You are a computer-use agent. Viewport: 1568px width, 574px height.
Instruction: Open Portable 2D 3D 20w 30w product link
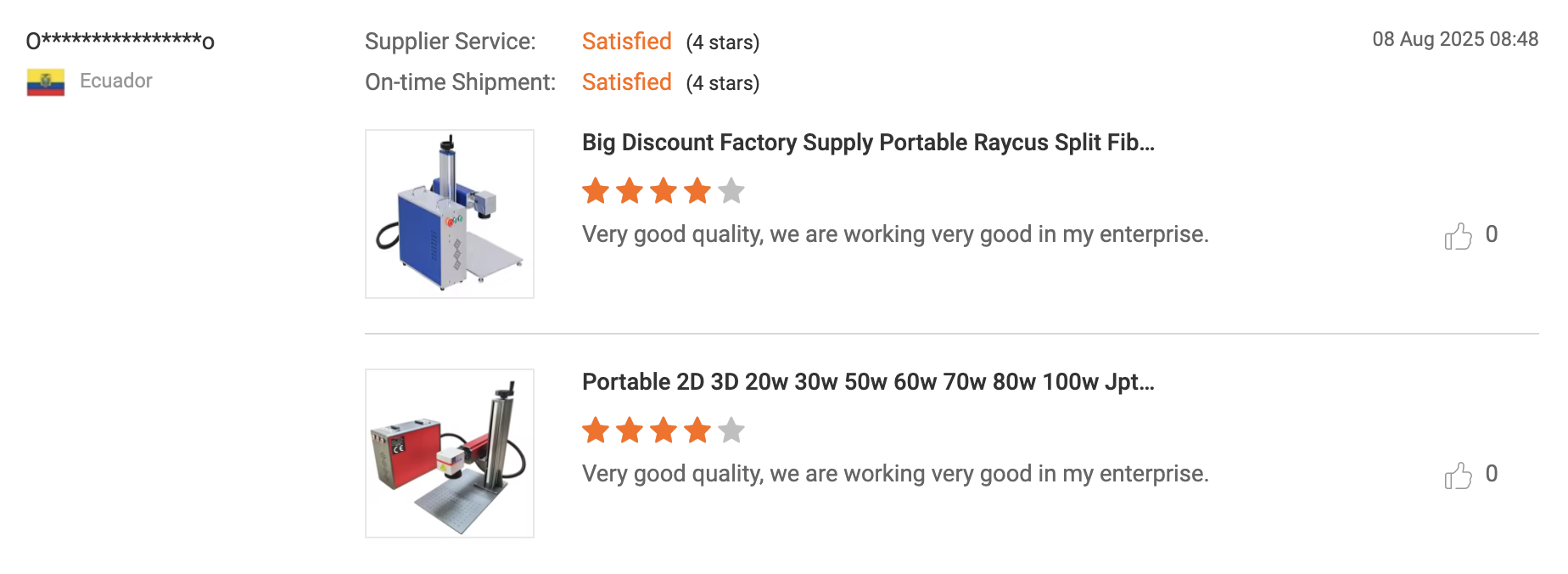click(868, 382)
